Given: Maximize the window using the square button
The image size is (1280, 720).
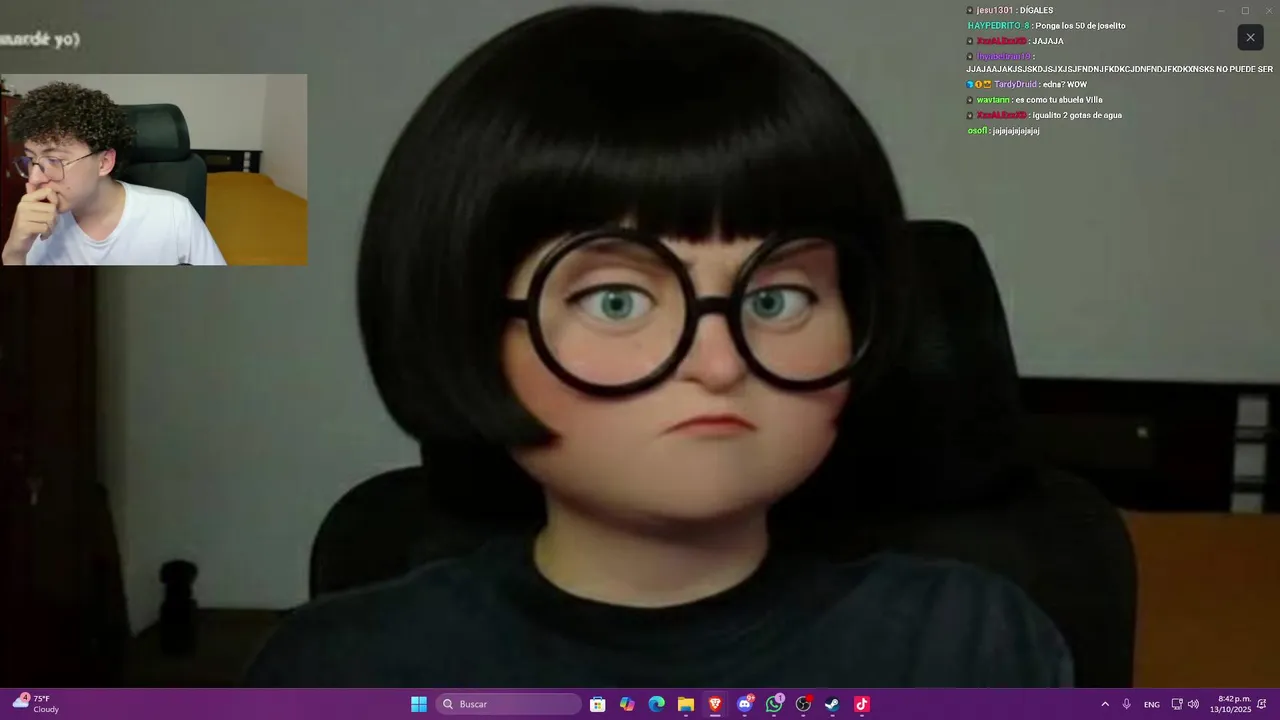Looking at the screenshot, I should [x=1245, y=11].
